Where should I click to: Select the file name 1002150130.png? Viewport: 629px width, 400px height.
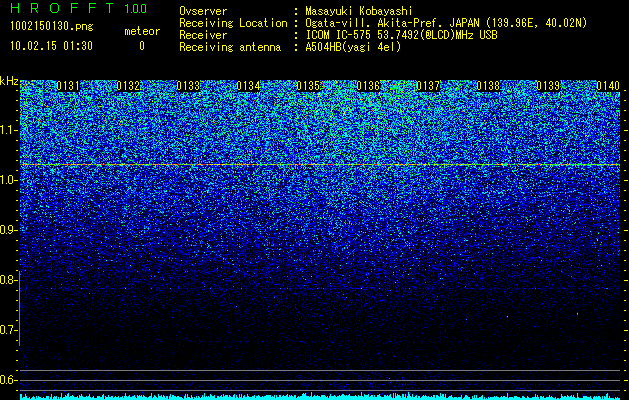[52, 27]
